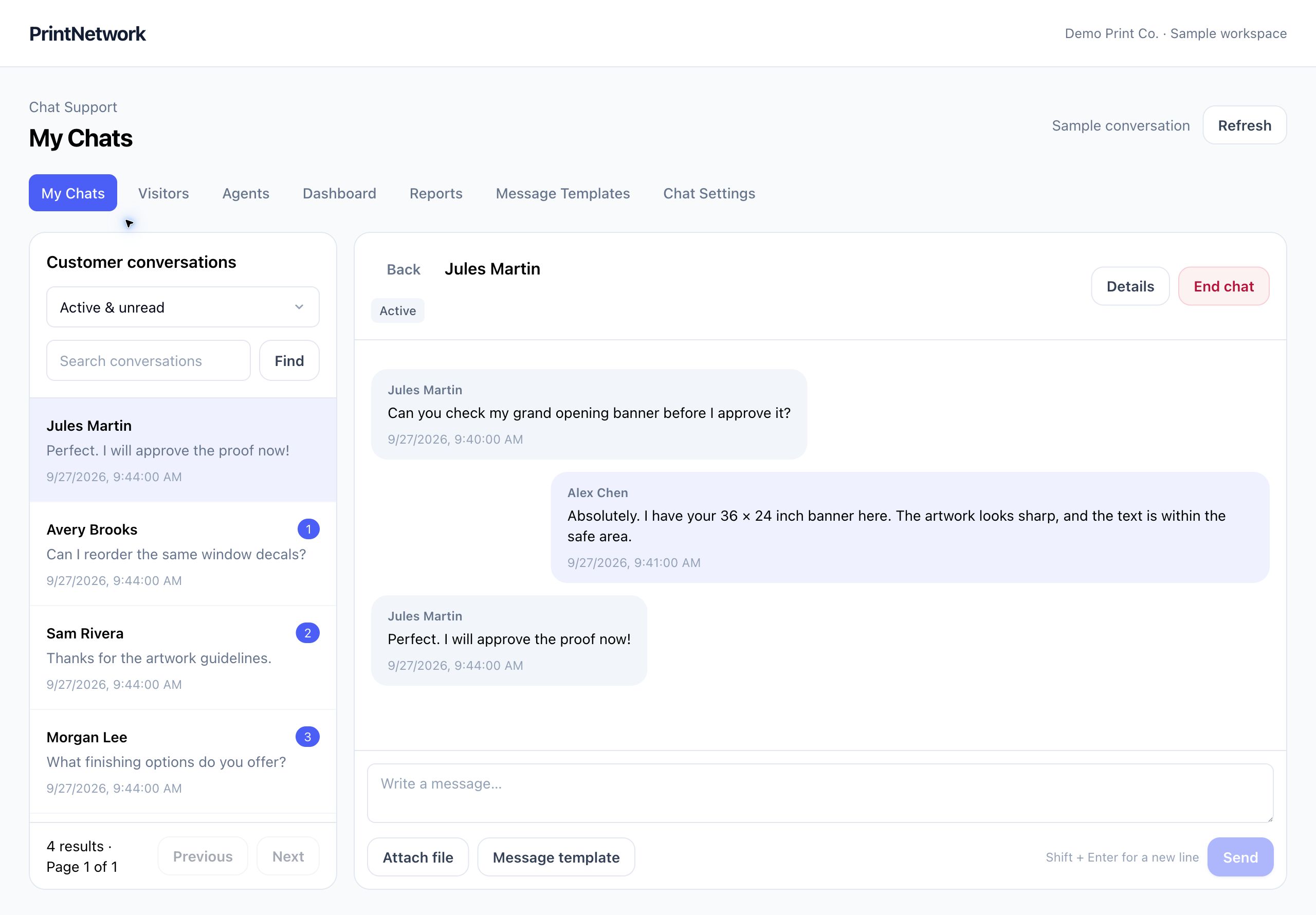Image resolution: width=1316 pixels, height=915 pixels.
Task: Click the Demo Print Co. workspace label
Action: [1176, 34]
